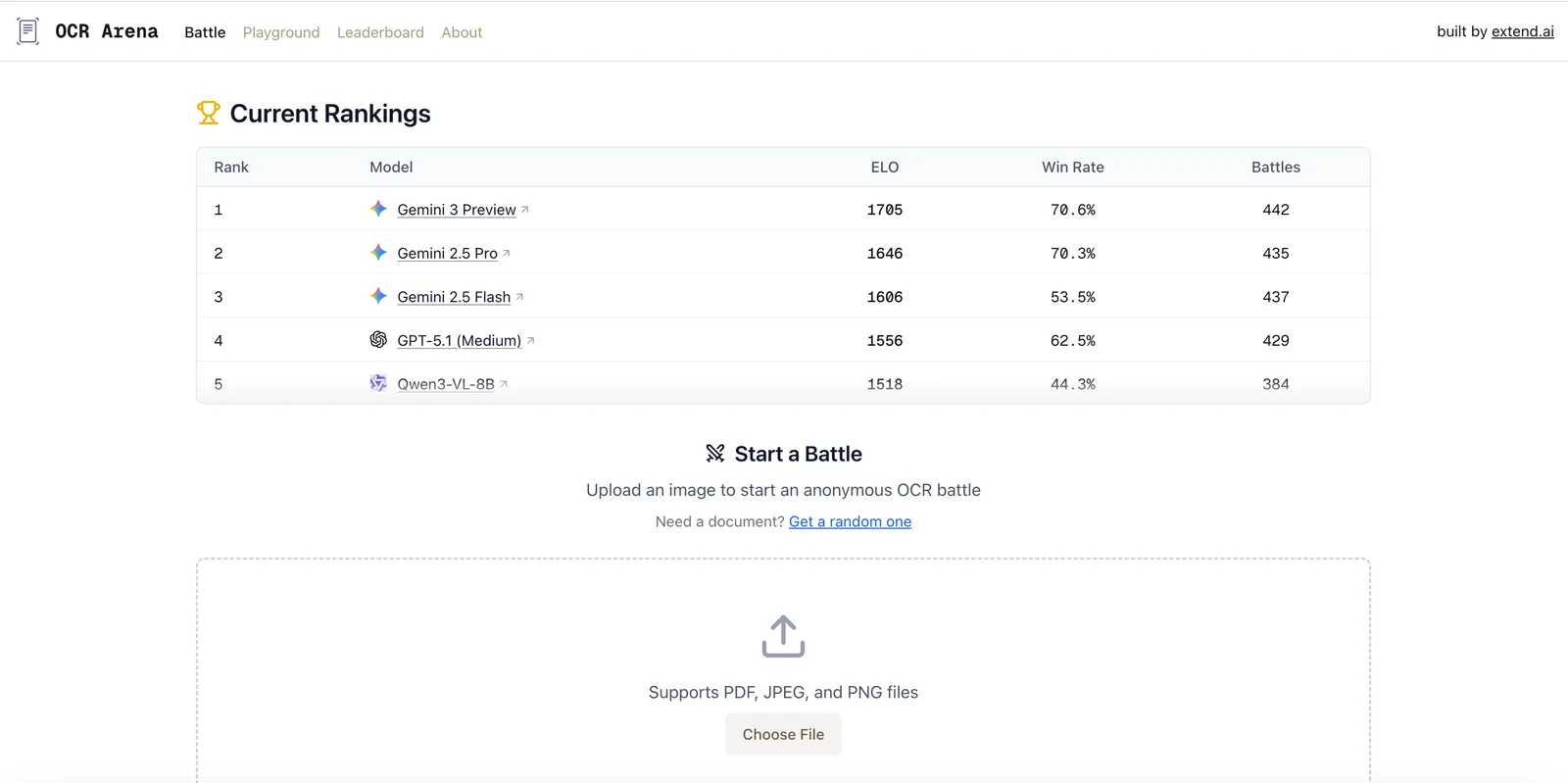Follow the Get a random one link
The width and height of the screenshot is (1568, 783).
[x=850, y=521]
